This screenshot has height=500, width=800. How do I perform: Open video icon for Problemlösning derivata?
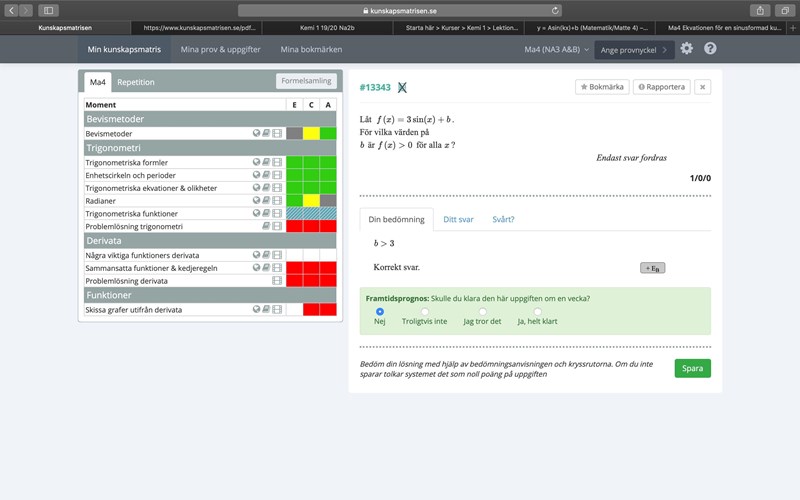coord(277,282)
